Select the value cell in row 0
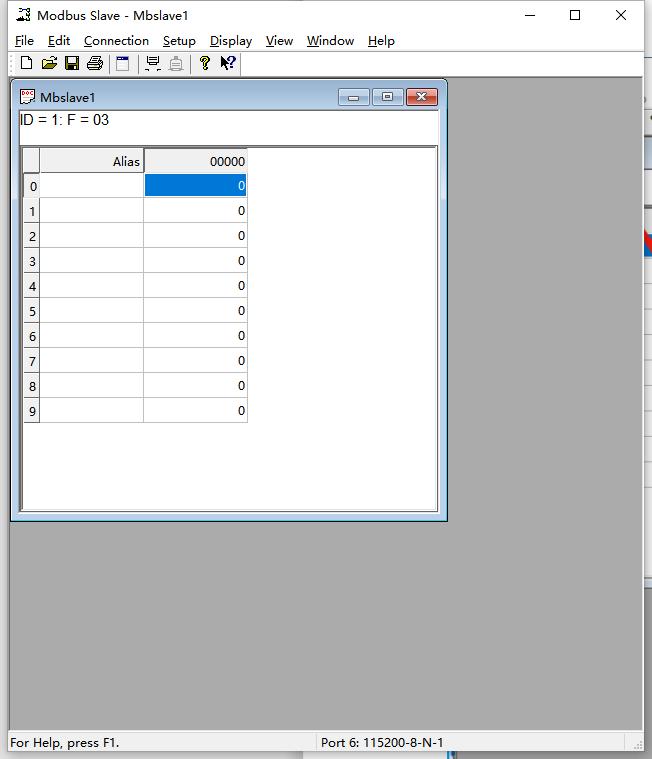The height and width of the screenshot is (759, 652). point(195,186)
